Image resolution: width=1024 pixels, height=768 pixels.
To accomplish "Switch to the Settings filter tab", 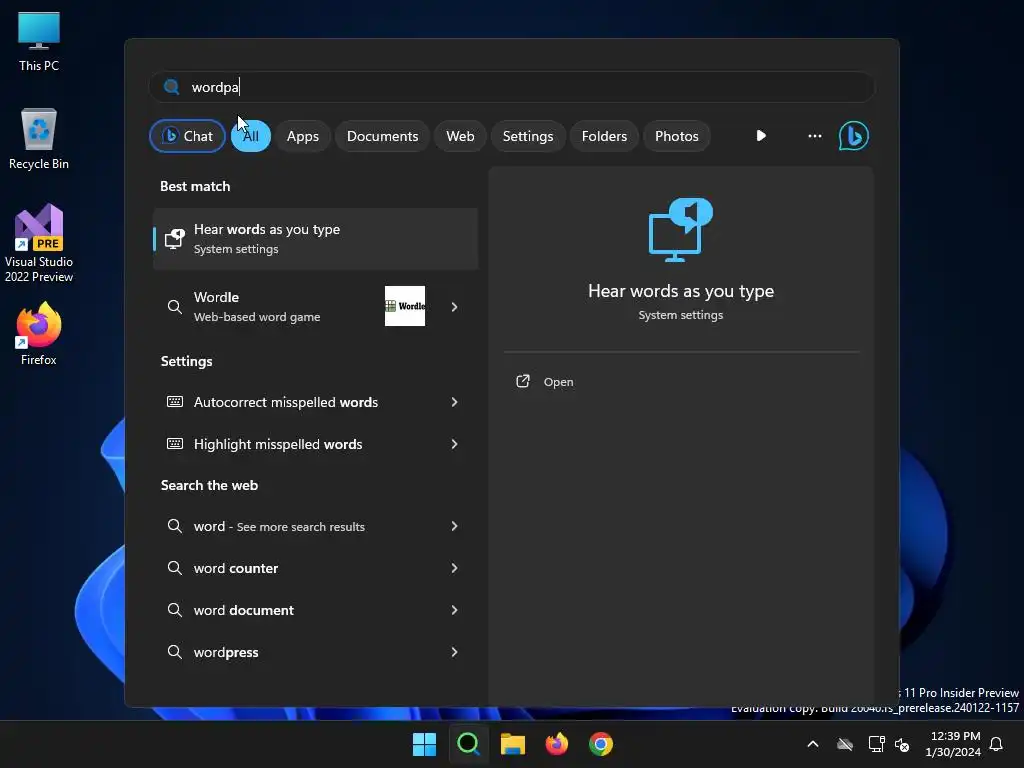I will click(528, 136).
